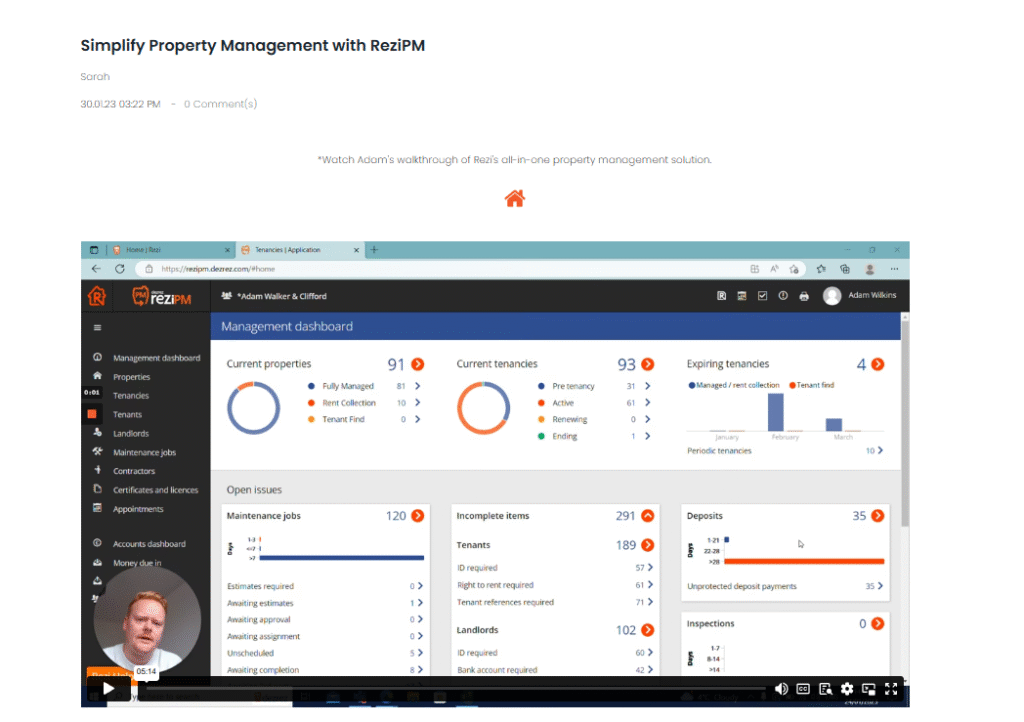Click the Certificates and licences sidebar icon
Screen dimensions: 1024x722
point(97,489)
